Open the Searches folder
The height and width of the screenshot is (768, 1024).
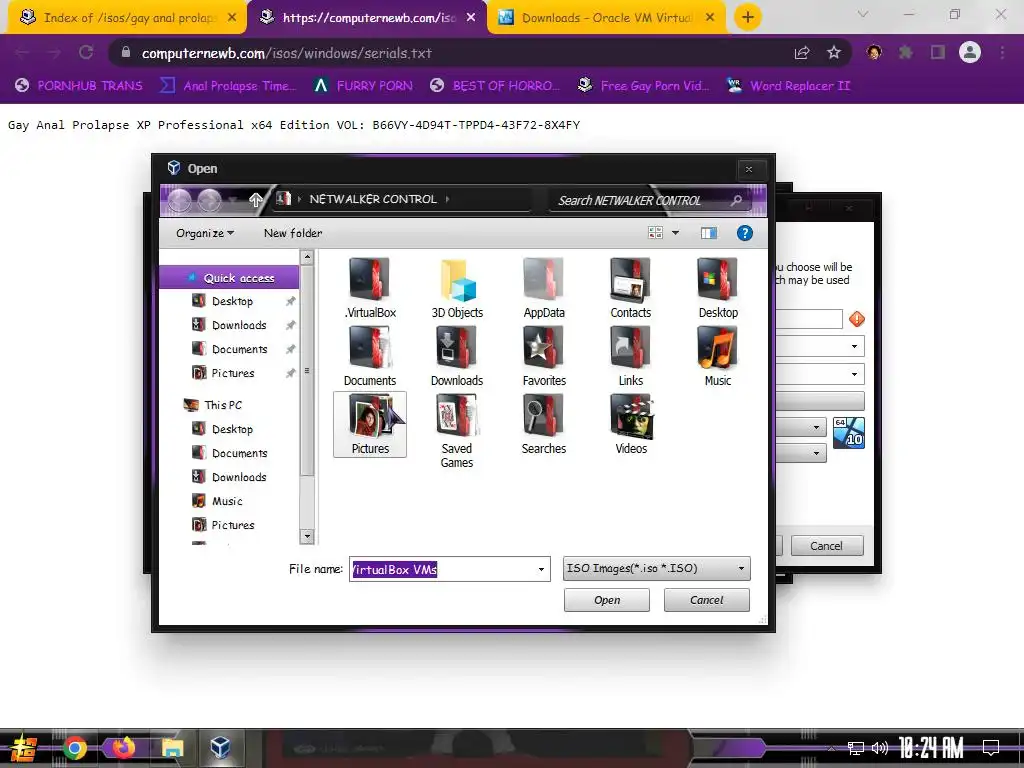(543, 424)
